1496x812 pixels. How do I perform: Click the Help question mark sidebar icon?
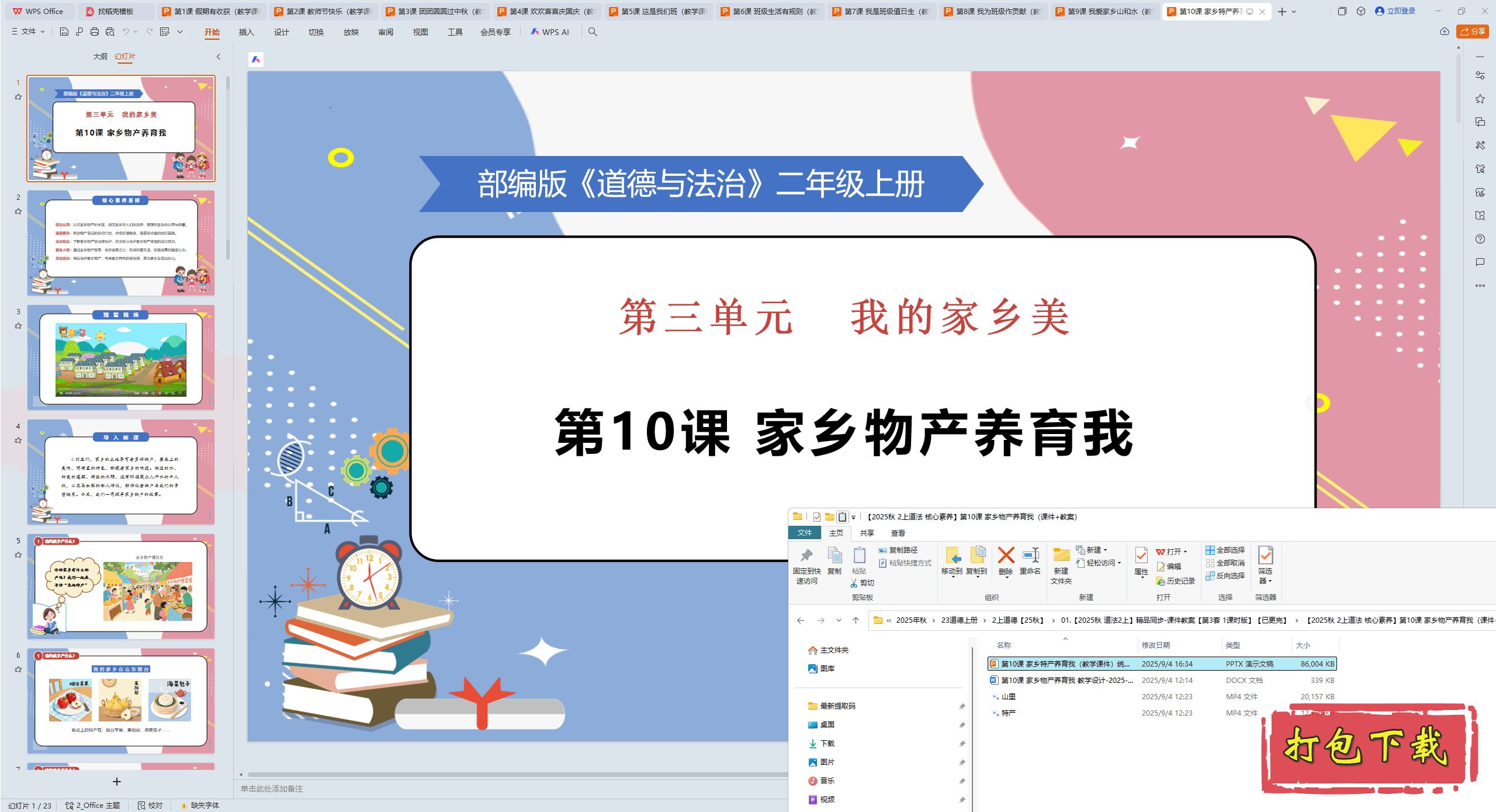pos(1480,239)
